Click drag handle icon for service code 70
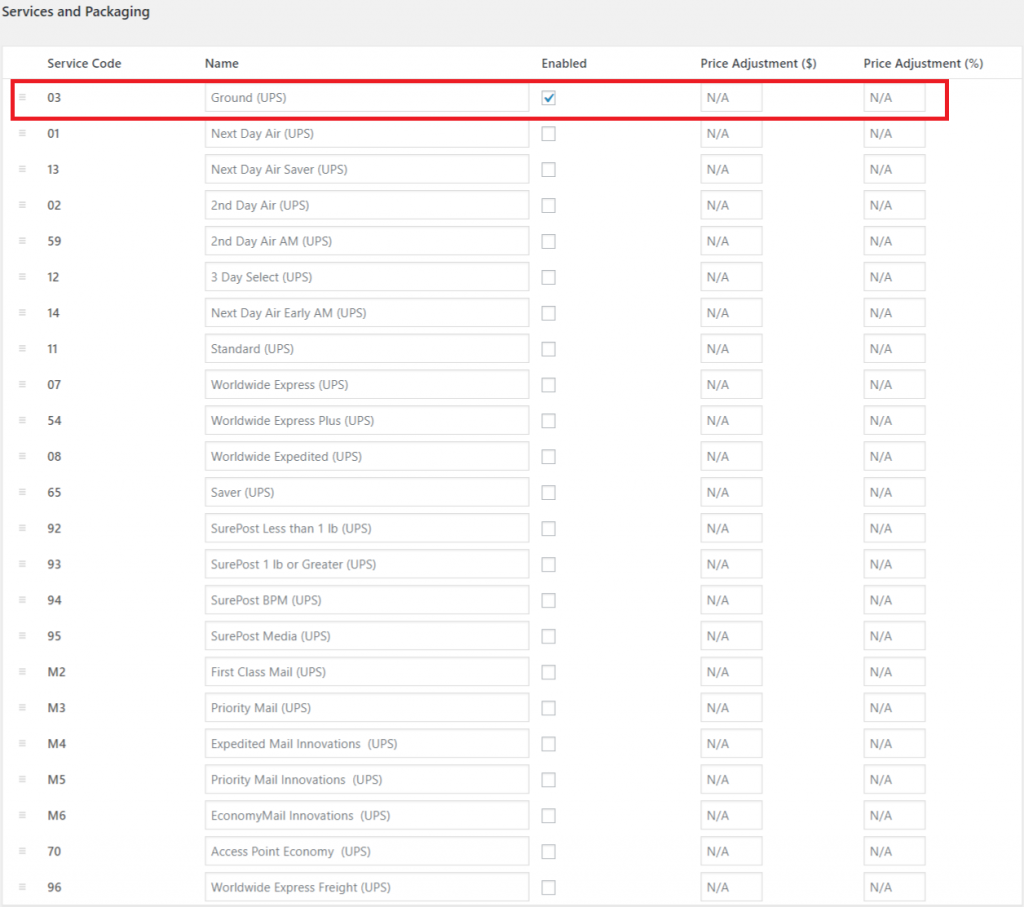This screenshot has width=1024, height=907. pyautogui.click(x=22, y=851)
